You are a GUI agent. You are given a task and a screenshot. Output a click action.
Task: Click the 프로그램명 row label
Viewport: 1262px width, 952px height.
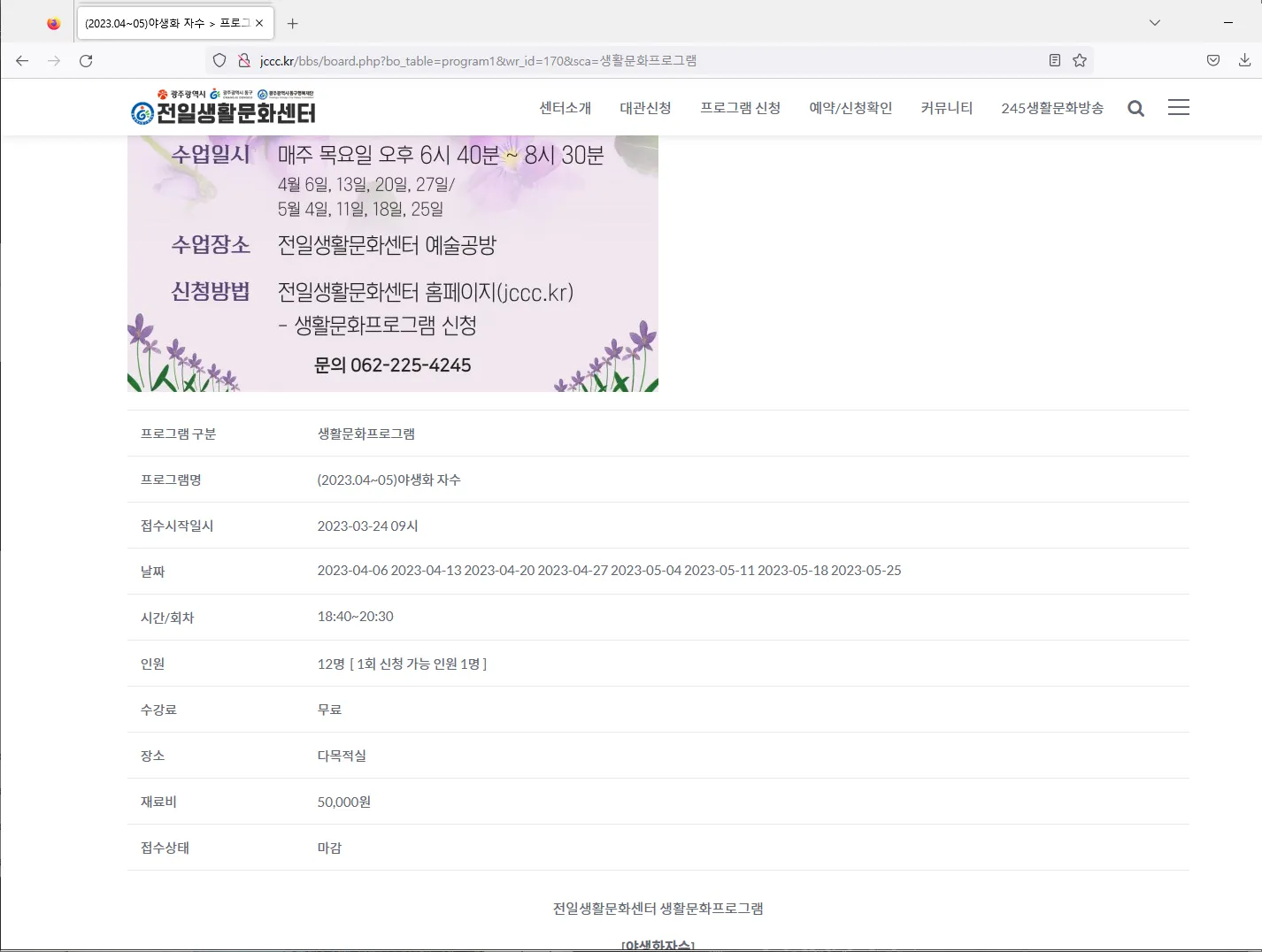click(171, 480)
